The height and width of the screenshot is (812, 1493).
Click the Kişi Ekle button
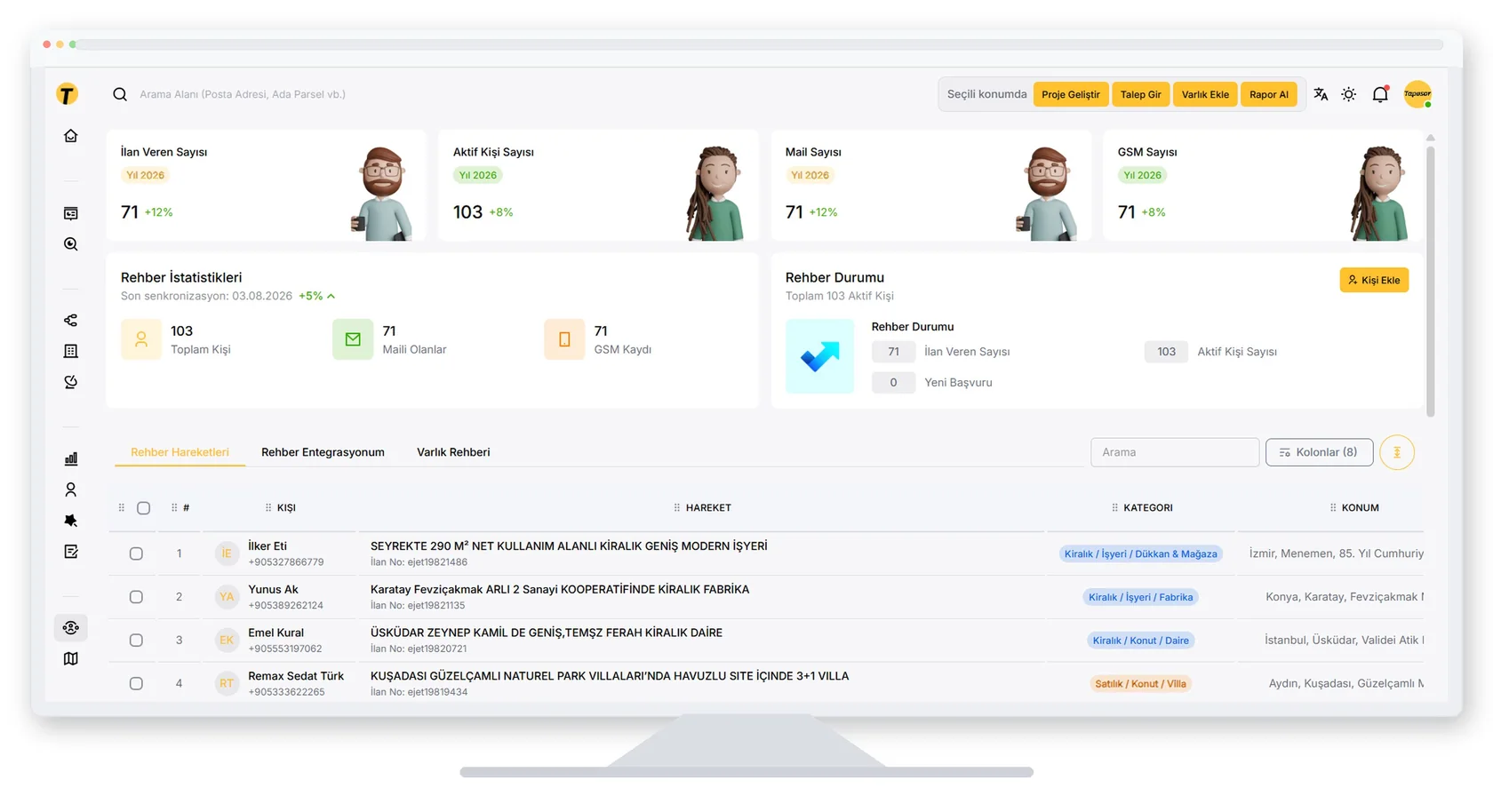click(x=1374, y=280)
